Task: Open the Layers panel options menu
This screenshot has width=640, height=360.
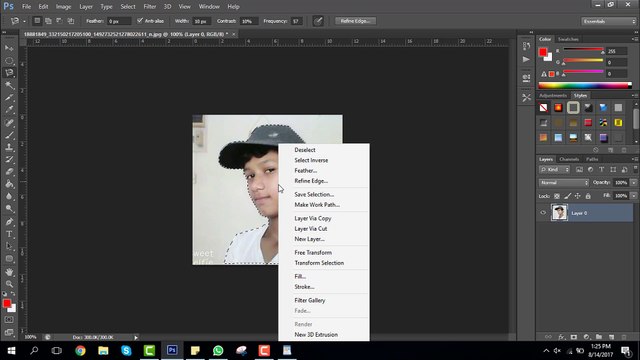Action: (634, 159)
